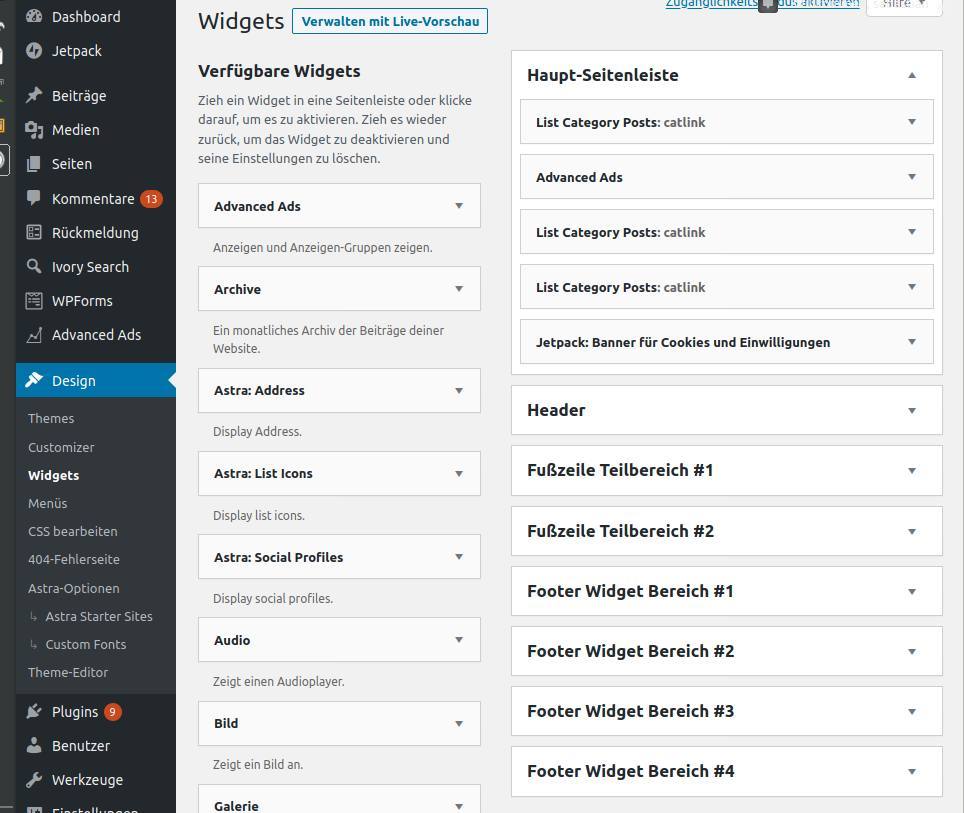The width and height of the screenshot is (964, 813).
Task: Click the Jetpack icon in sidebar
Action: click(34, 51)
